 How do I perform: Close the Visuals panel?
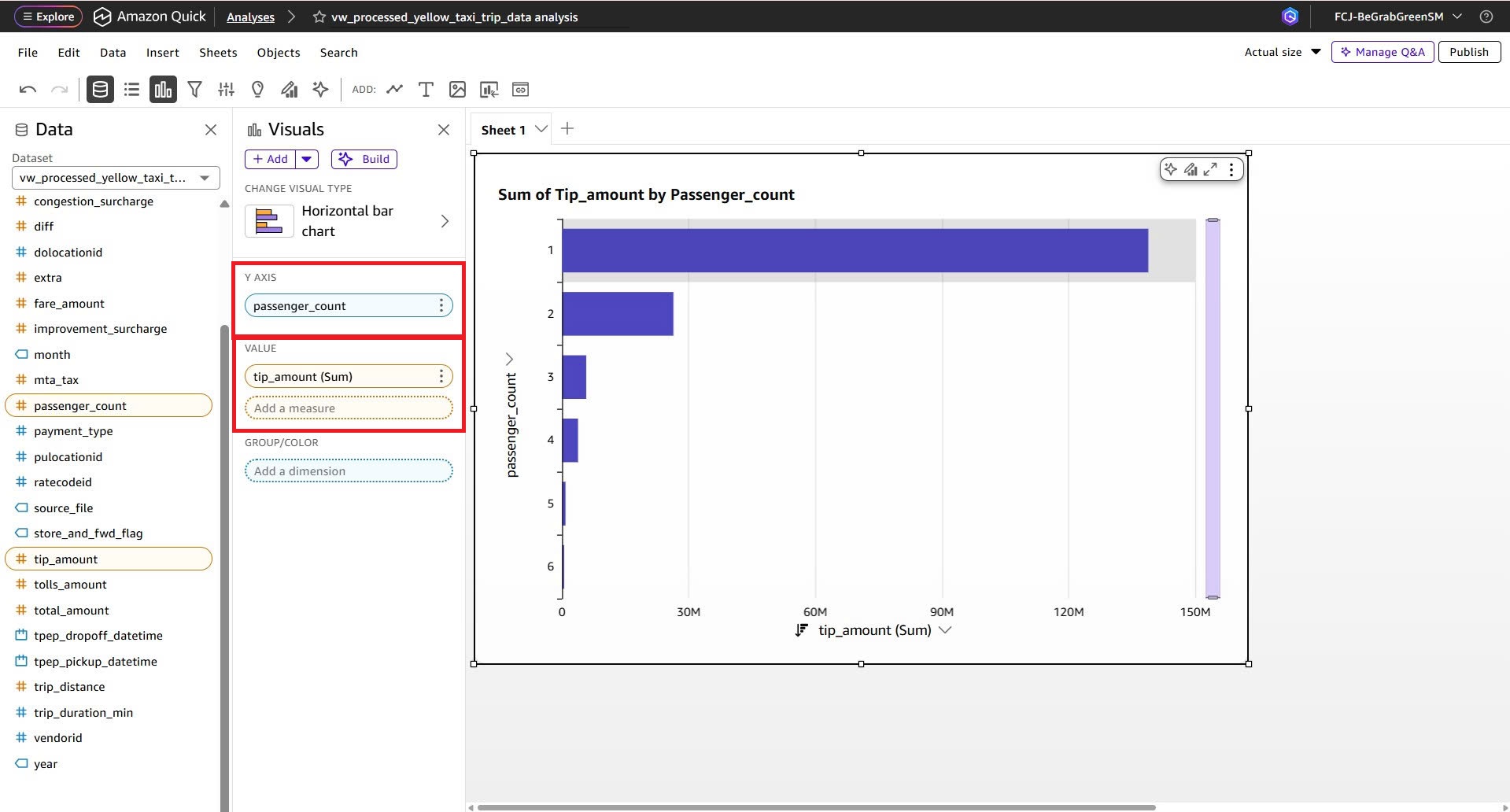click(x=444, y=130)
